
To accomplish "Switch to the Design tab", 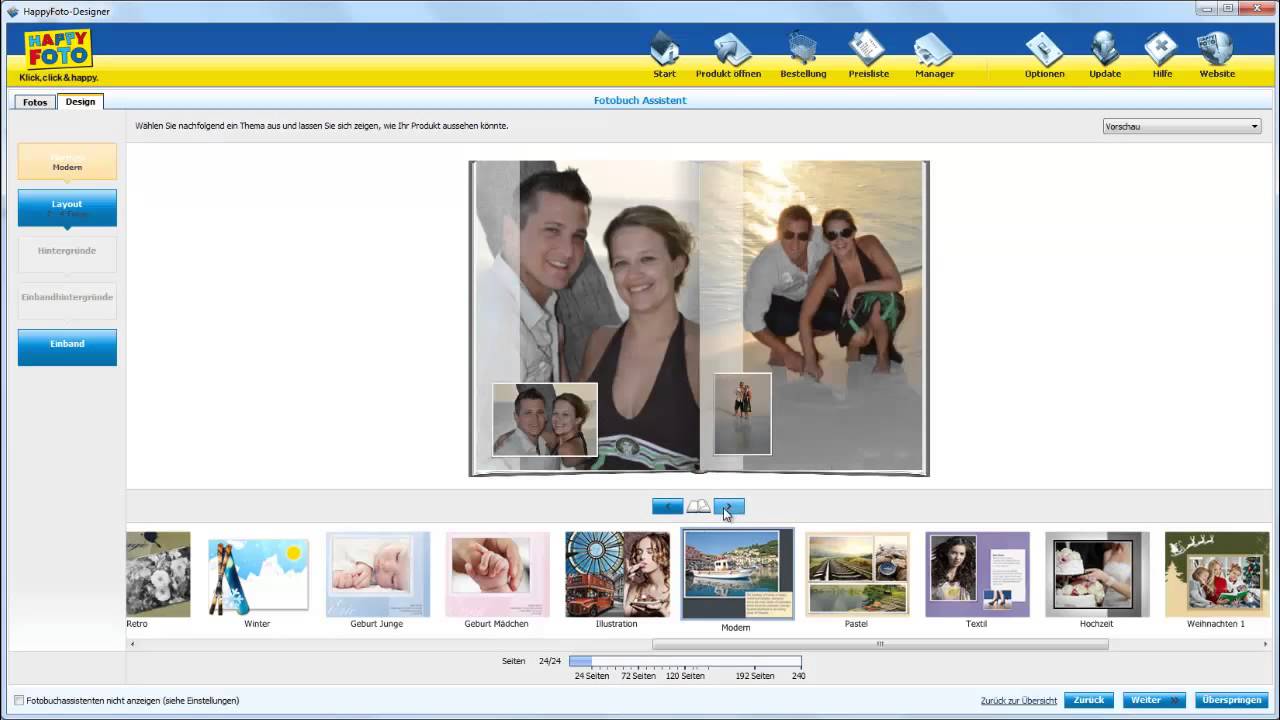I will click(81, 102).
